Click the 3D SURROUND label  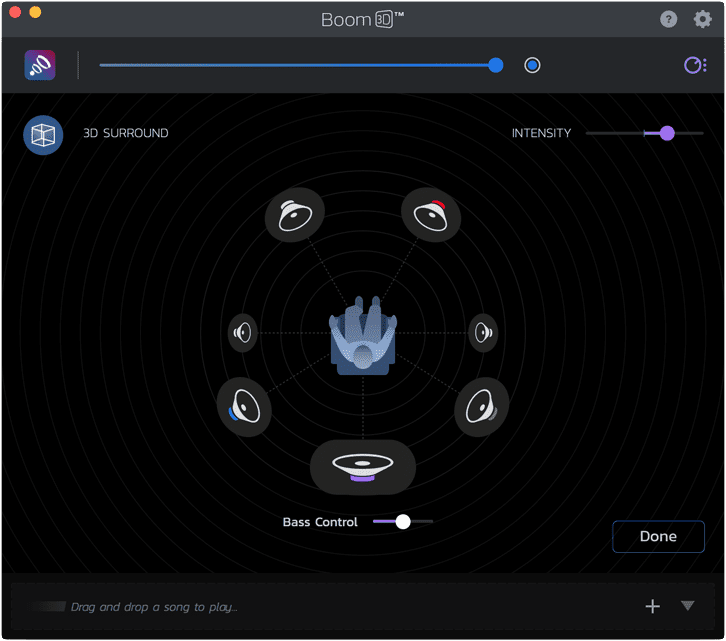(x=125, y=133)
